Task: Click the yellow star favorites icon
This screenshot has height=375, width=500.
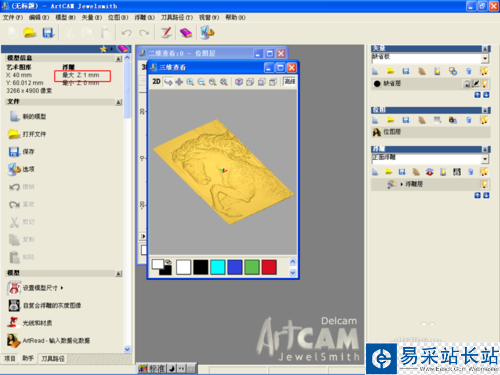Action: click(103, 49)
